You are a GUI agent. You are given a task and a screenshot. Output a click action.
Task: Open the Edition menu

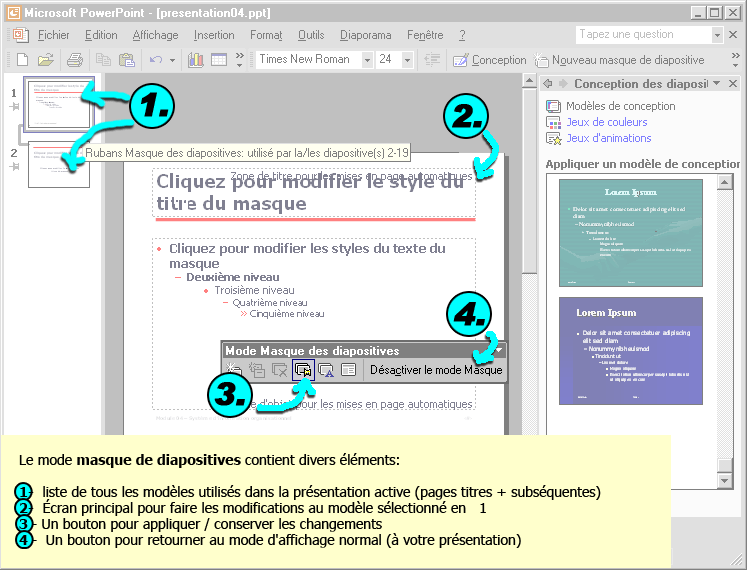(x=101, y=35)
